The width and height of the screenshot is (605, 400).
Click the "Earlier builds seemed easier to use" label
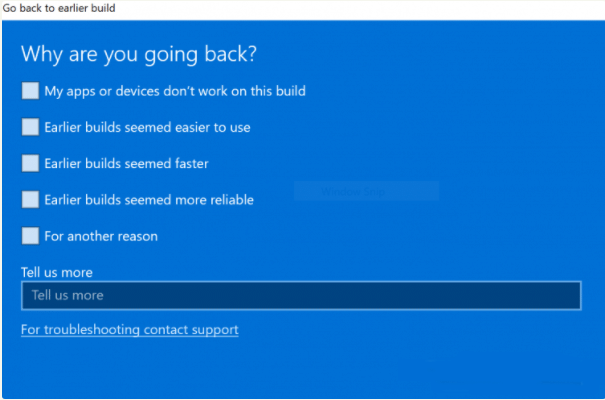tap(147, 127)
